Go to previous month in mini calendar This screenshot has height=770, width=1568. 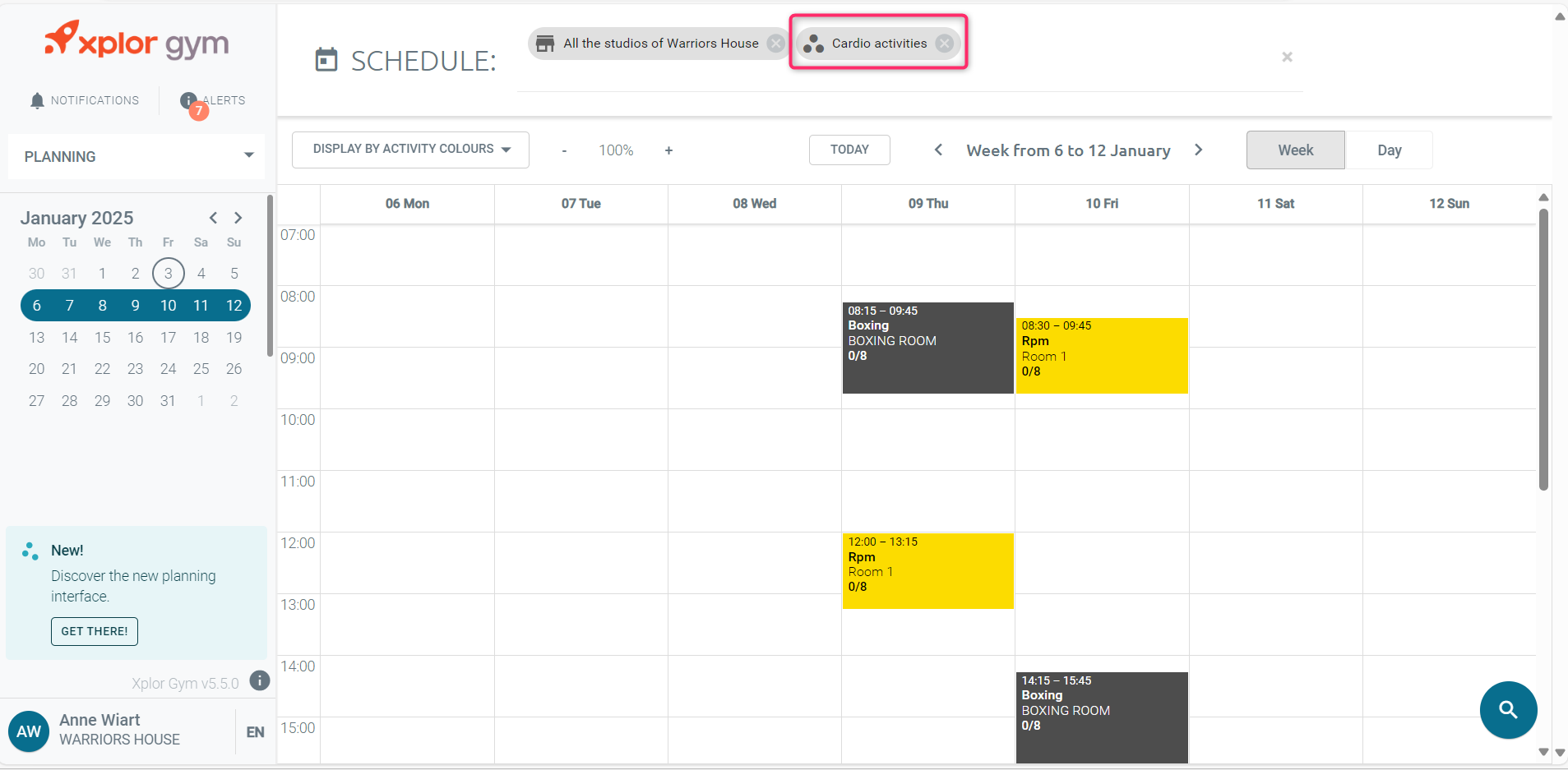pos(213,218)
